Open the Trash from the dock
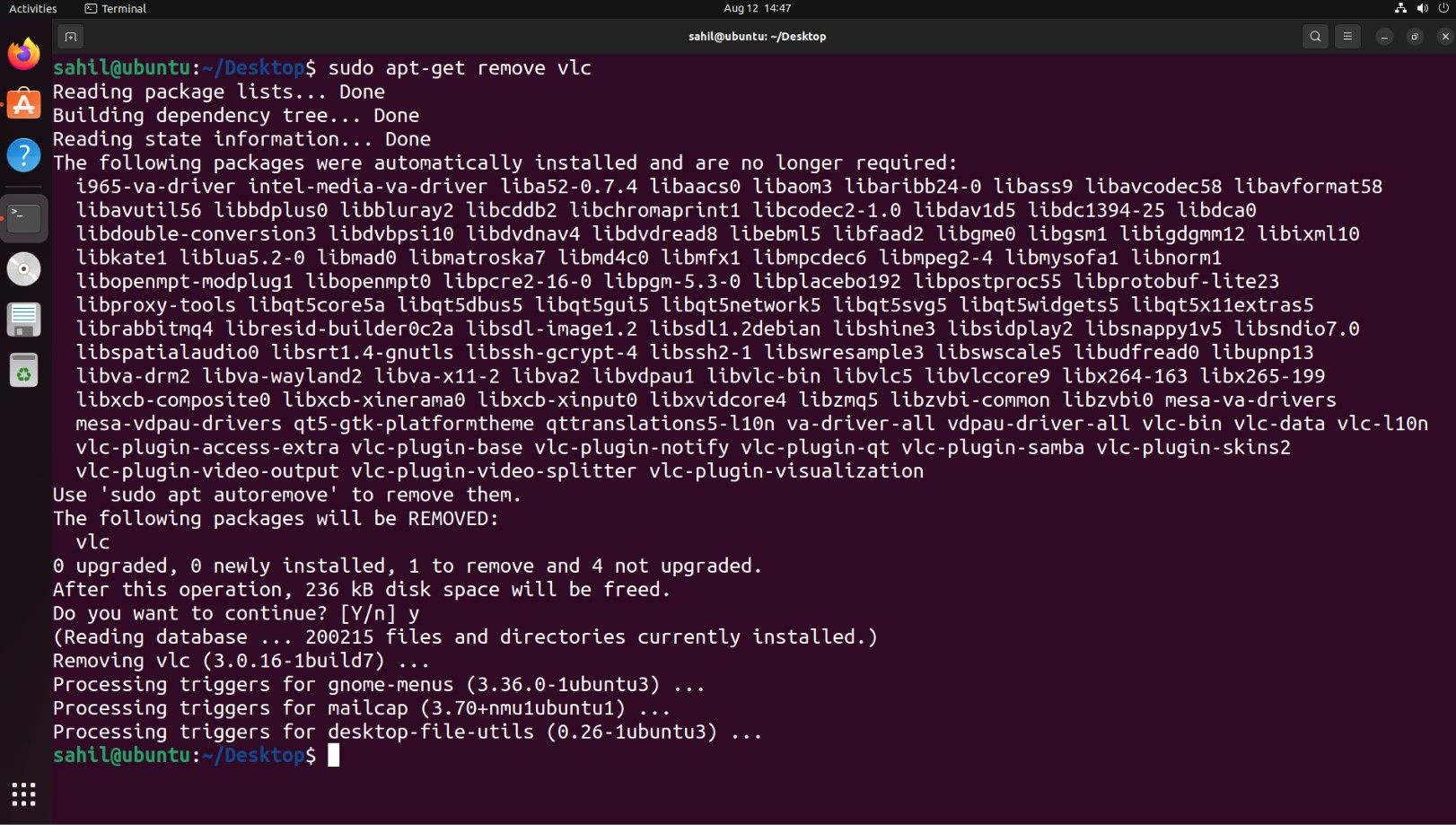1456x825 pixels. coord(22,369)
